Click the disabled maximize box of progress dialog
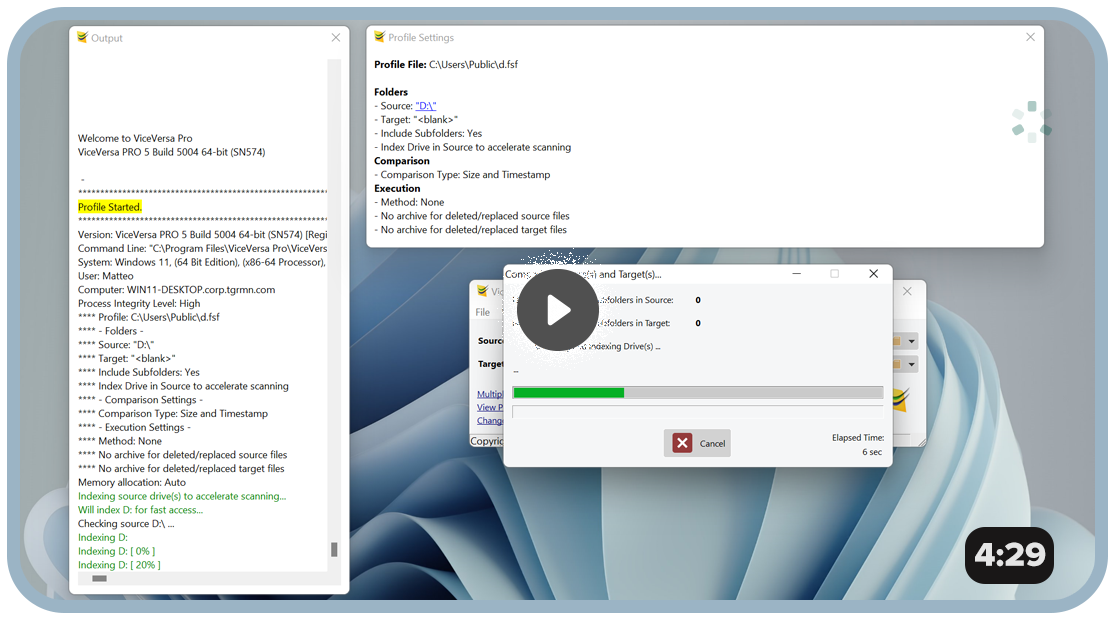The image size is (1116, 620). (834, 274)
